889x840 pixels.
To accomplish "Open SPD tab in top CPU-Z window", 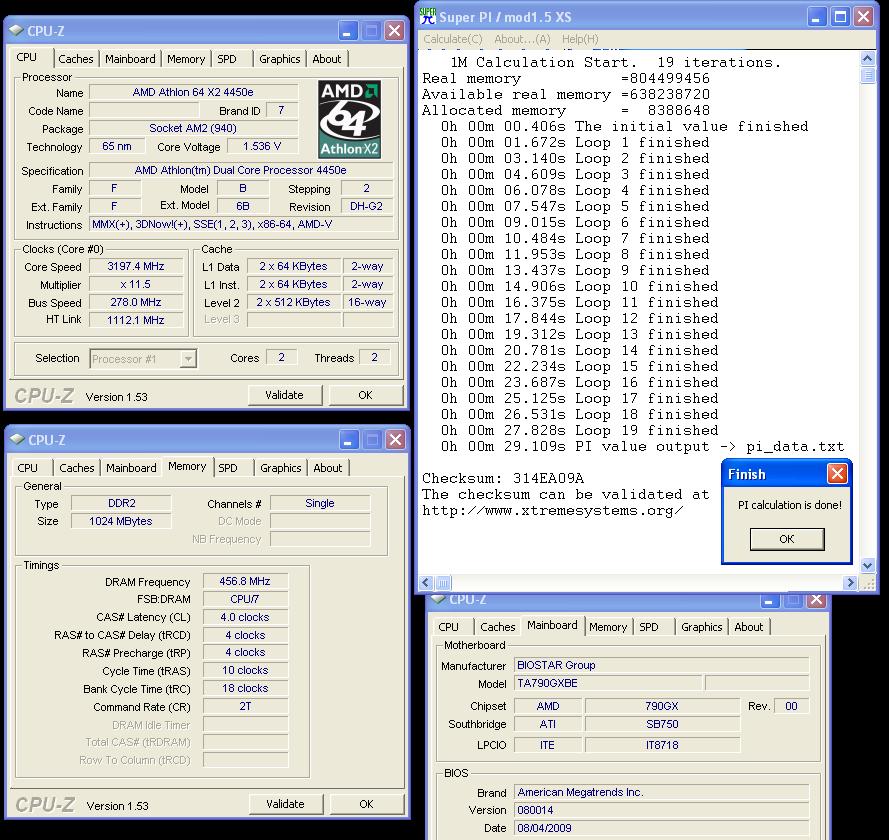I will point(227,59).
